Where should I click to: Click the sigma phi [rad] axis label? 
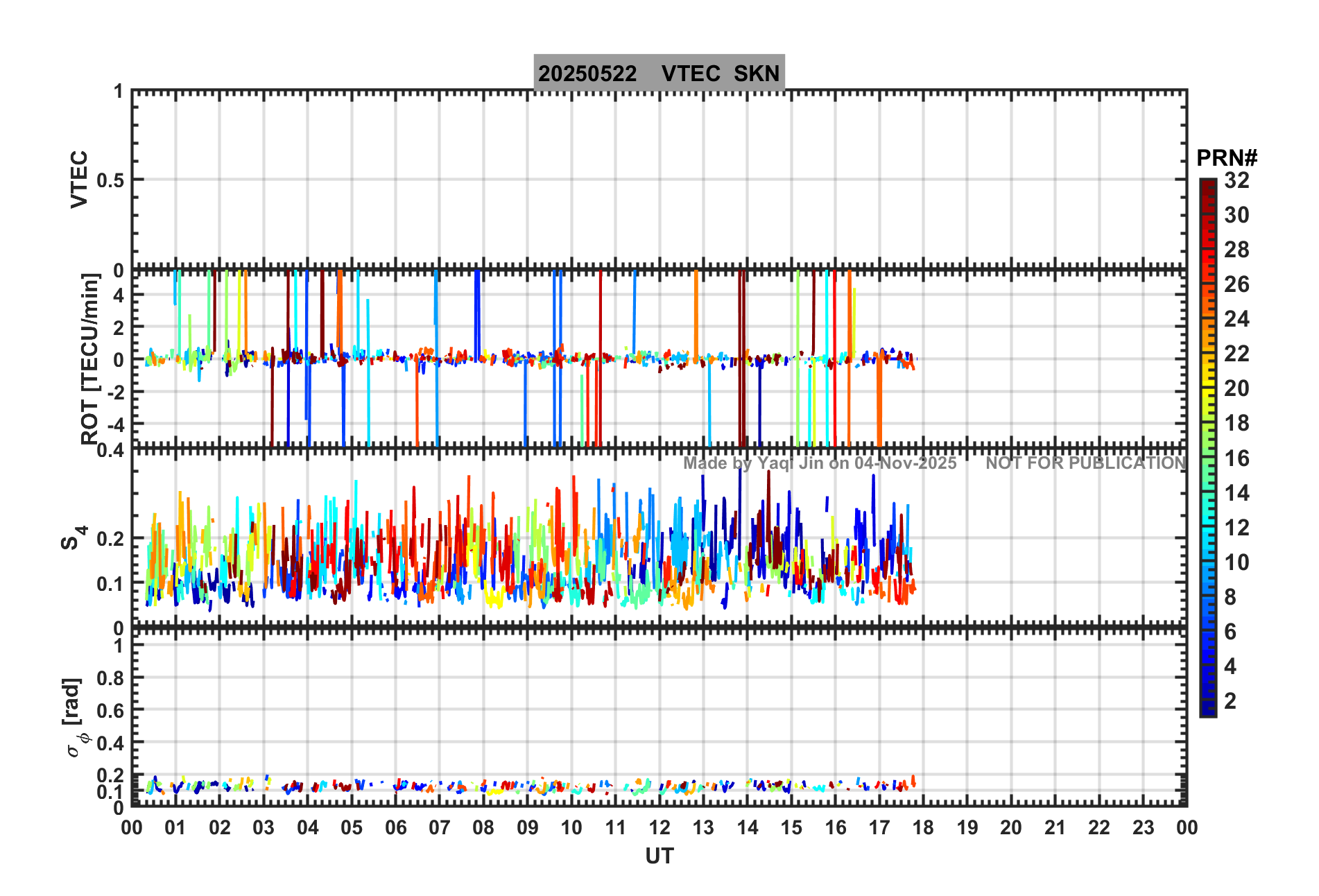tap(75, 718)
